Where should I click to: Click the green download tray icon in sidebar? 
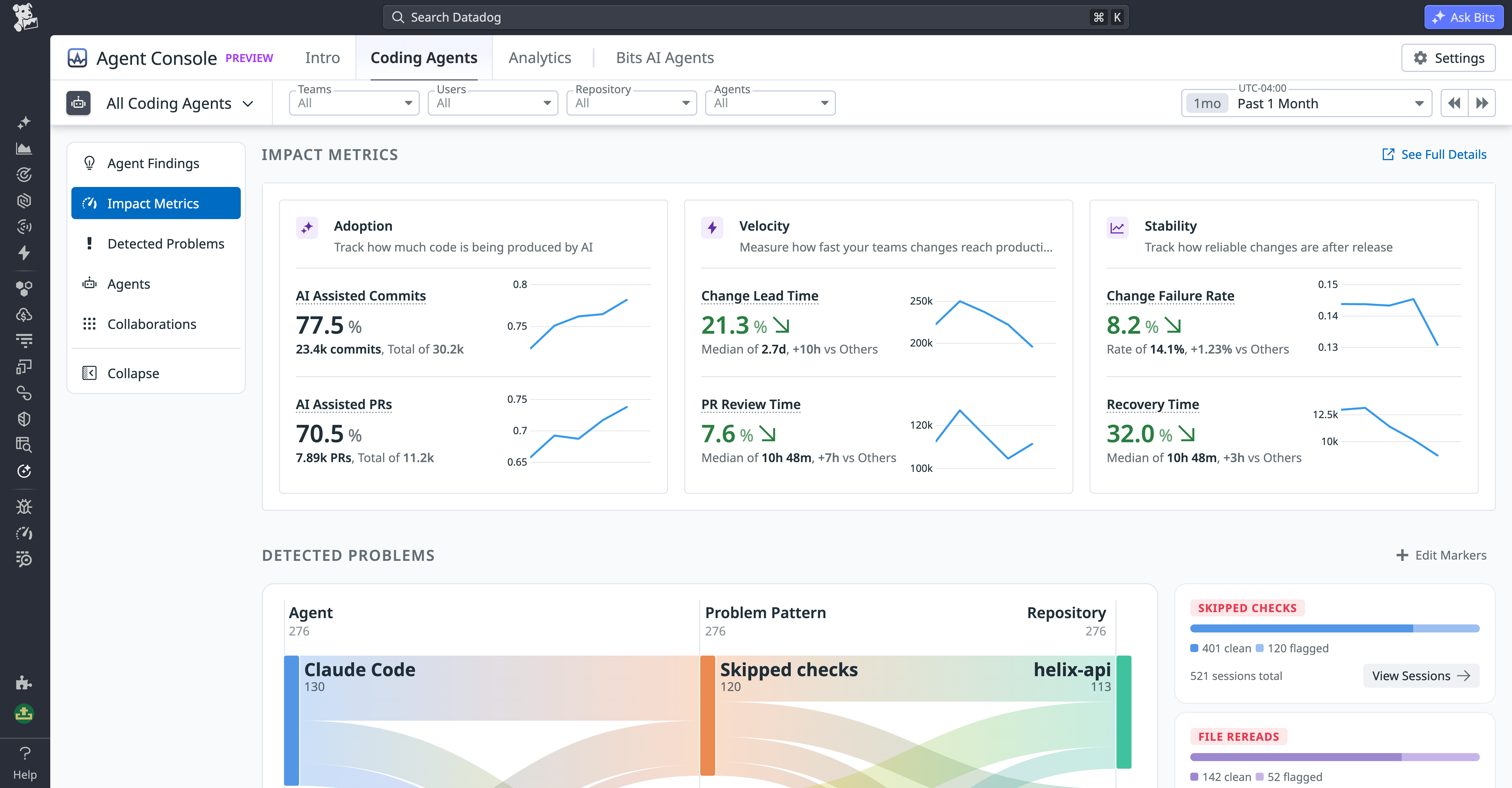tap(24, 713)
